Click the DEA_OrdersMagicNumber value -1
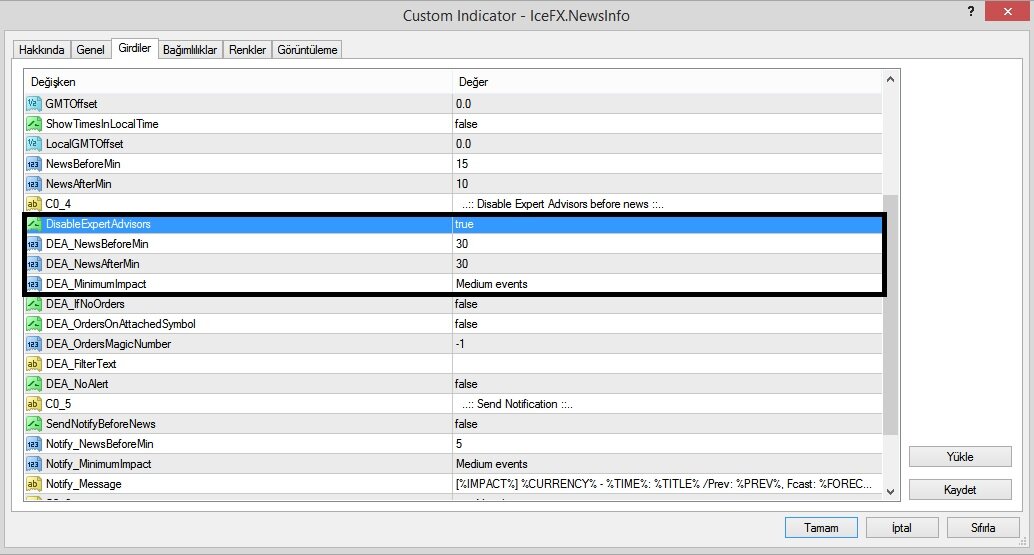 (x=460, y=344)
